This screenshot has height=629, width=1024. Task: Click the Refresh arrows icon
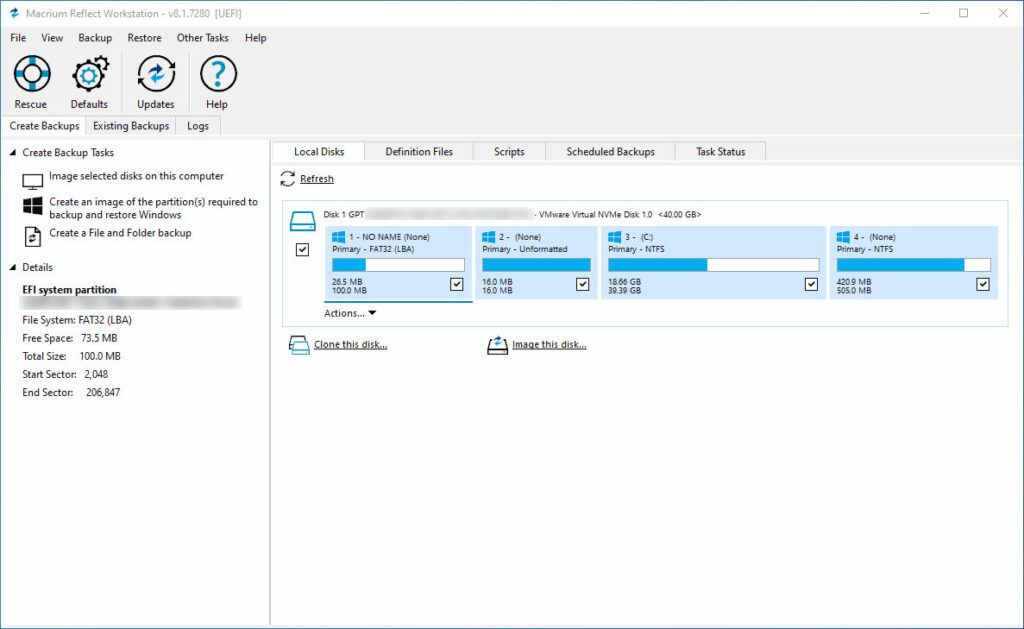[287, 179]
